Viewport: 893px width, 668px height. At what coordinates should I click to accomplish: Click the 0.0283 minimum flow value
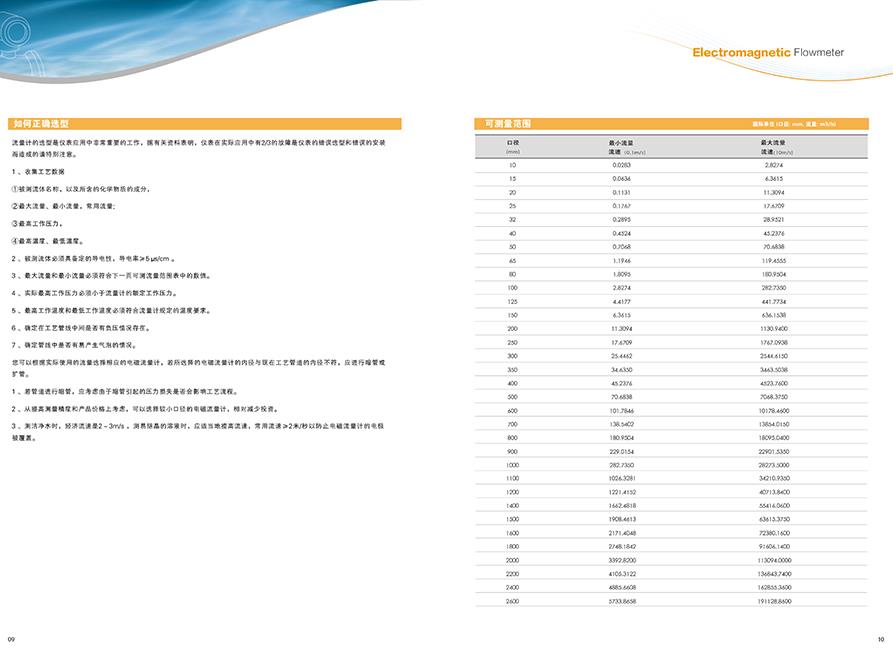[x=622, y=164]
